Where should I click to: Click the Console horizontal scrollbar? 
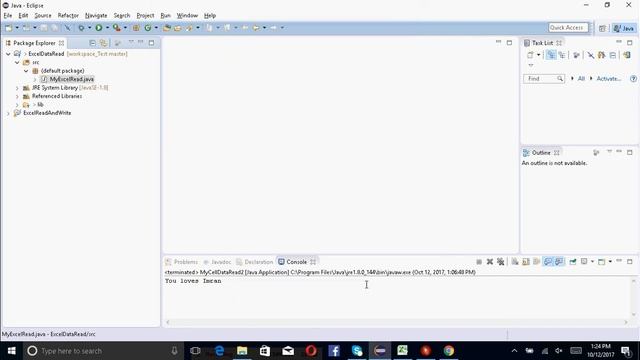pyautogui.click(x=397, y=322)
